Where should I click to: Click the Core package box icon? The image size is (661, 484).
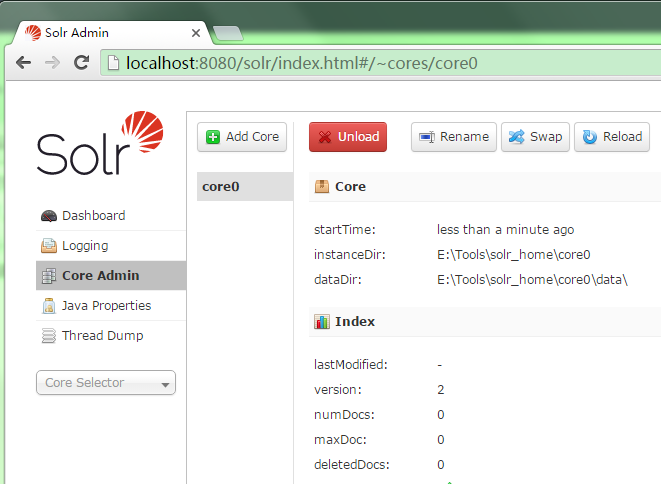[x=322, y=186]
